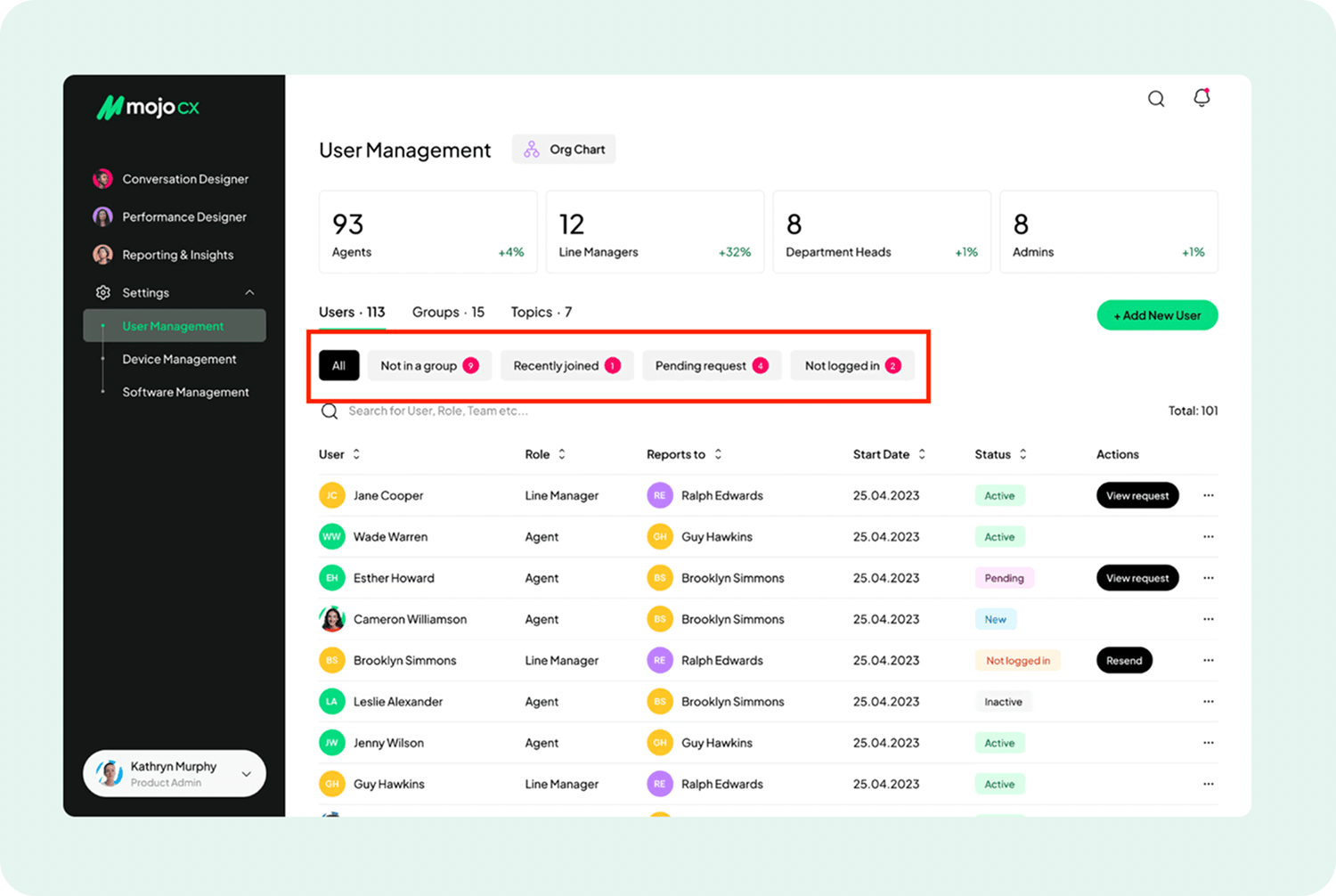Open more options for Cameron Williamson row
This screenshot has height=896, width=1336.
click(x=1209, y=619)
